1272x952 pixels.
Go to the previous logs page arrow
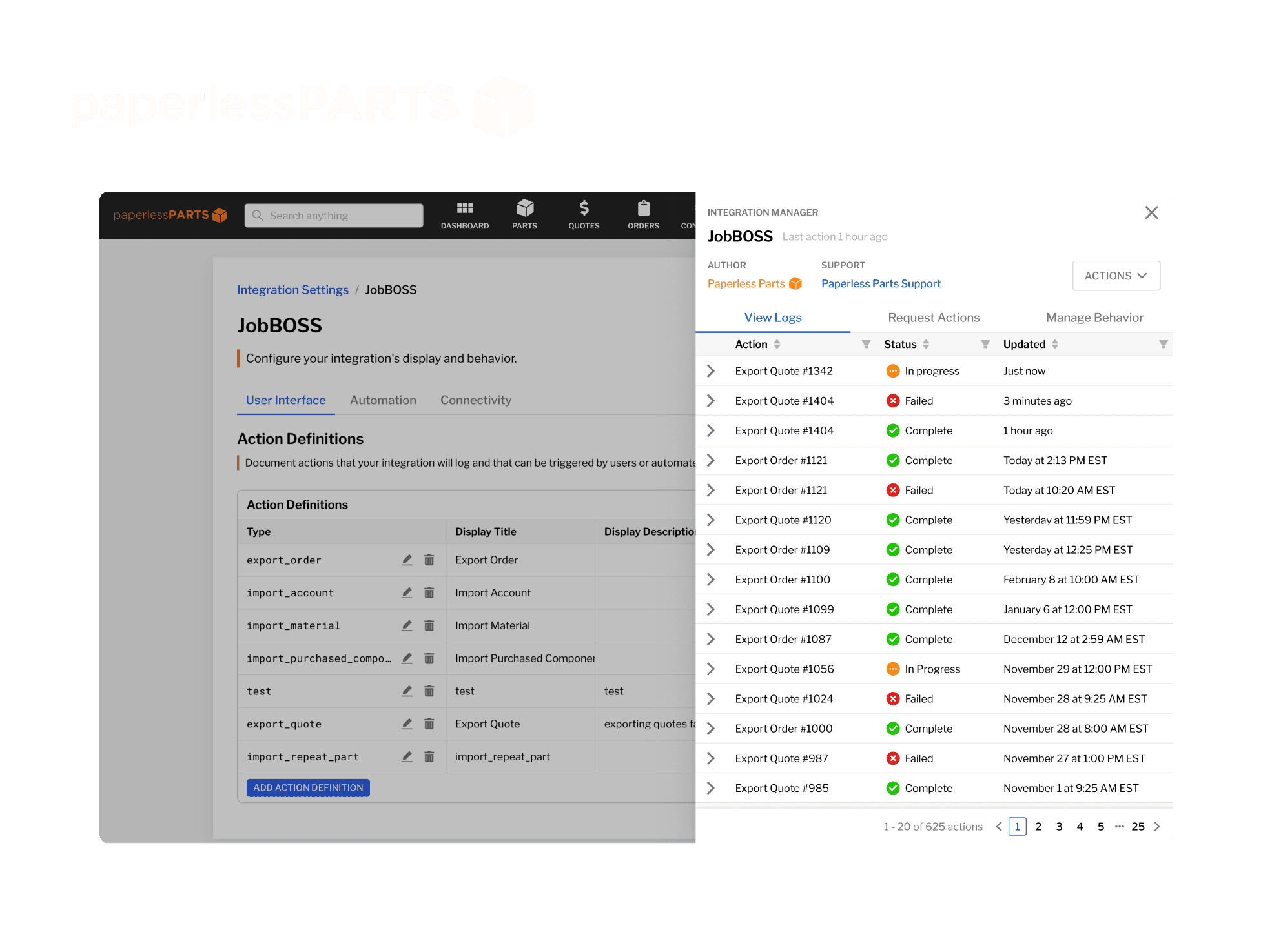click(999, 827)
